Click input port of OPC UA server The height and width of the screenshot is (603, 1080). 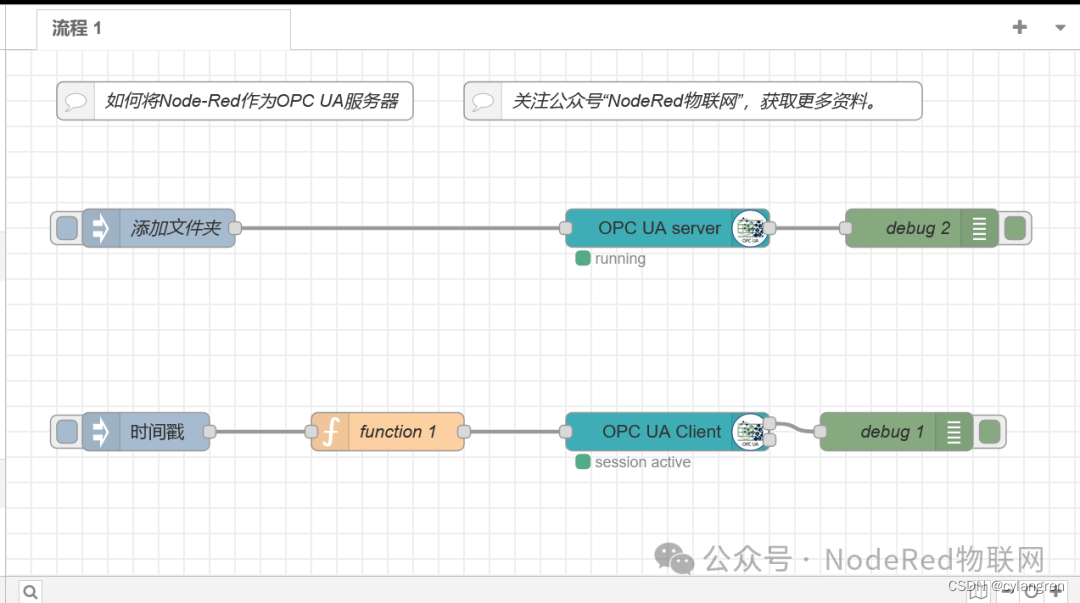(x=565, y=228)
